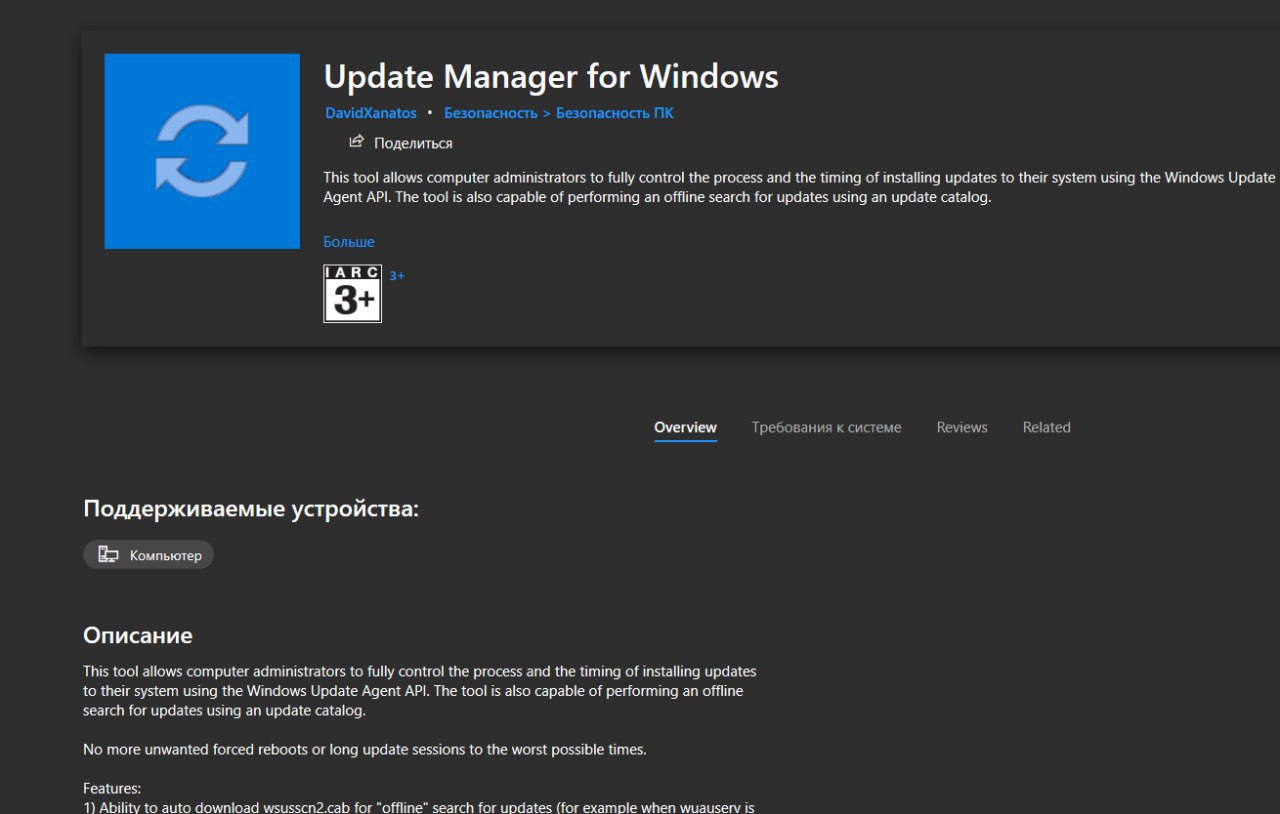Viewport: 1280px width, 814px height.
Task: Click the IARC 3+ rating badge
Action: point(353,294)
